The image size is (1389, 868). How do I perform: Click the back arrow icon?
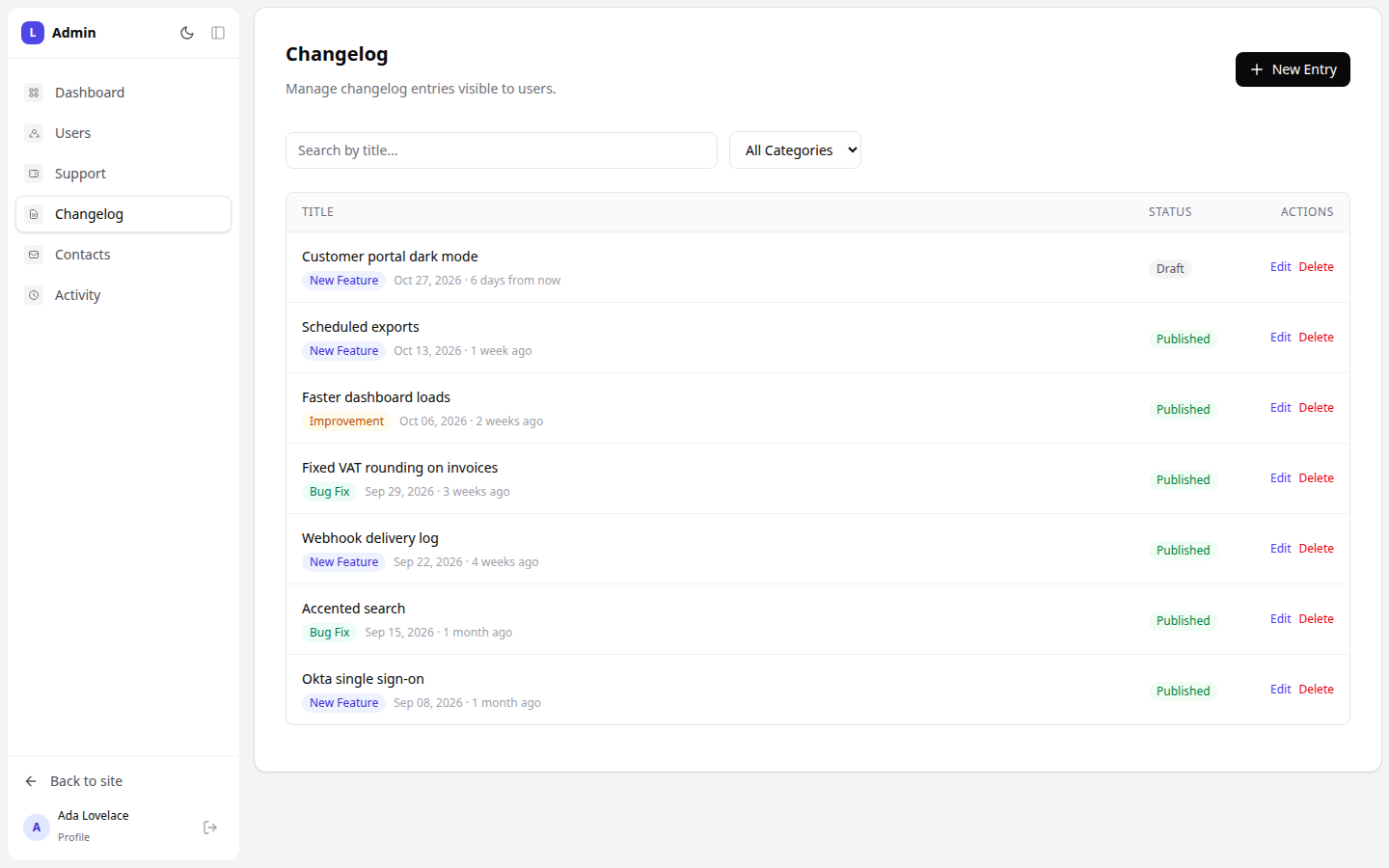pos(31,781)
